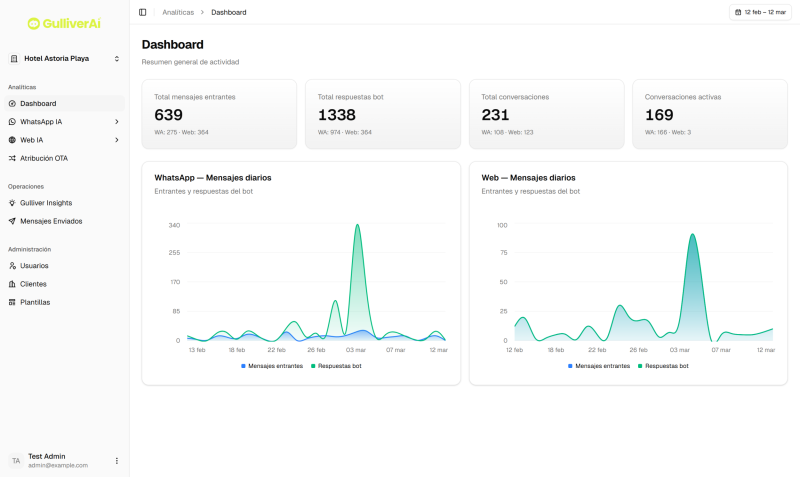Expand the Web IA submenu chevron
Screen dimensions: 800x477
[x=117, y=140]
